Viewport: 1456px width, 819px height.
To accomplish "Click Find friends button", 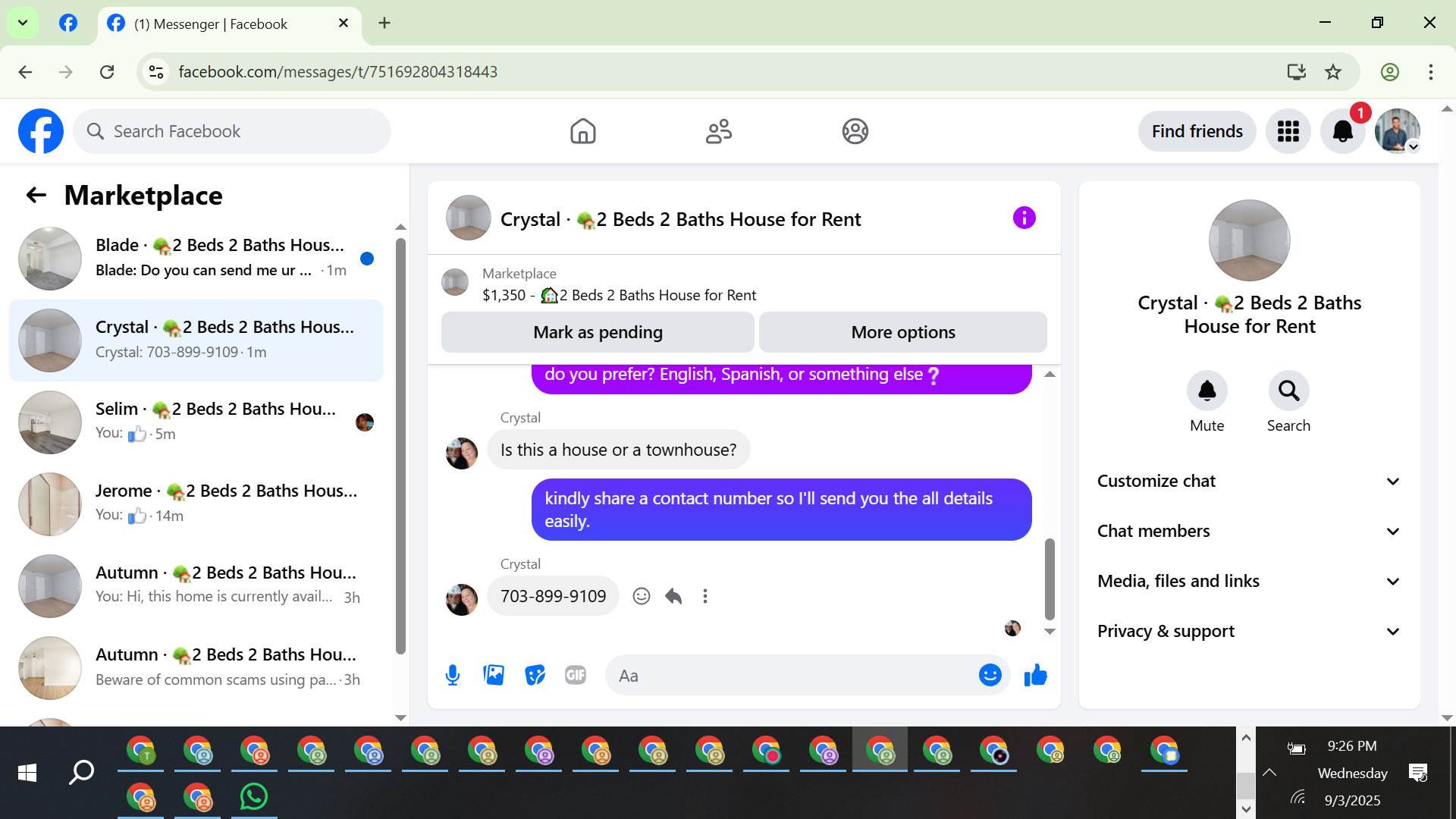I will (1197, 131).
